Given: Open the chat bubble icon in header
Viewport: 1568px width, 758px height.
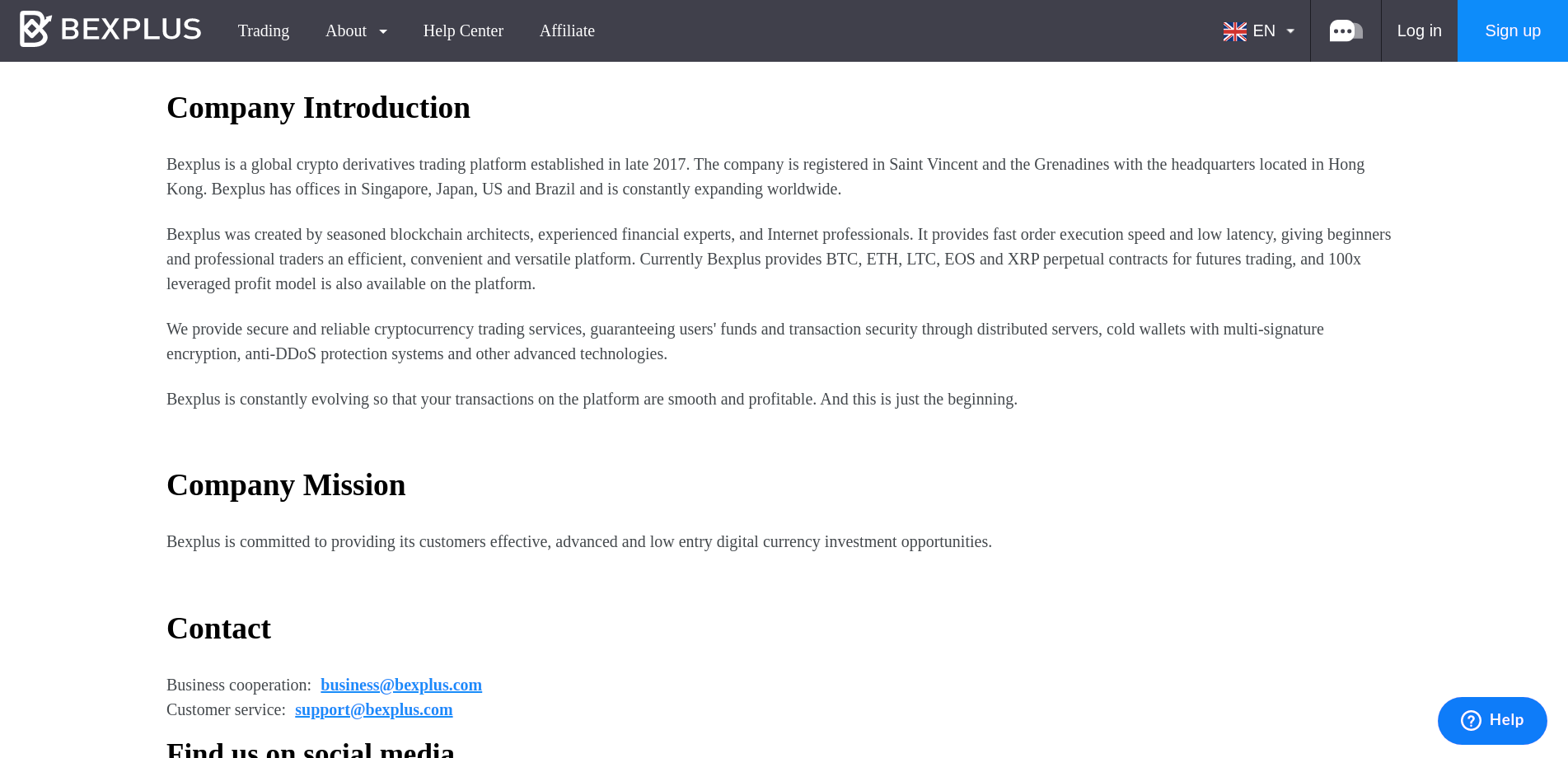Looking at the screenshot, I should point(1346,31).
